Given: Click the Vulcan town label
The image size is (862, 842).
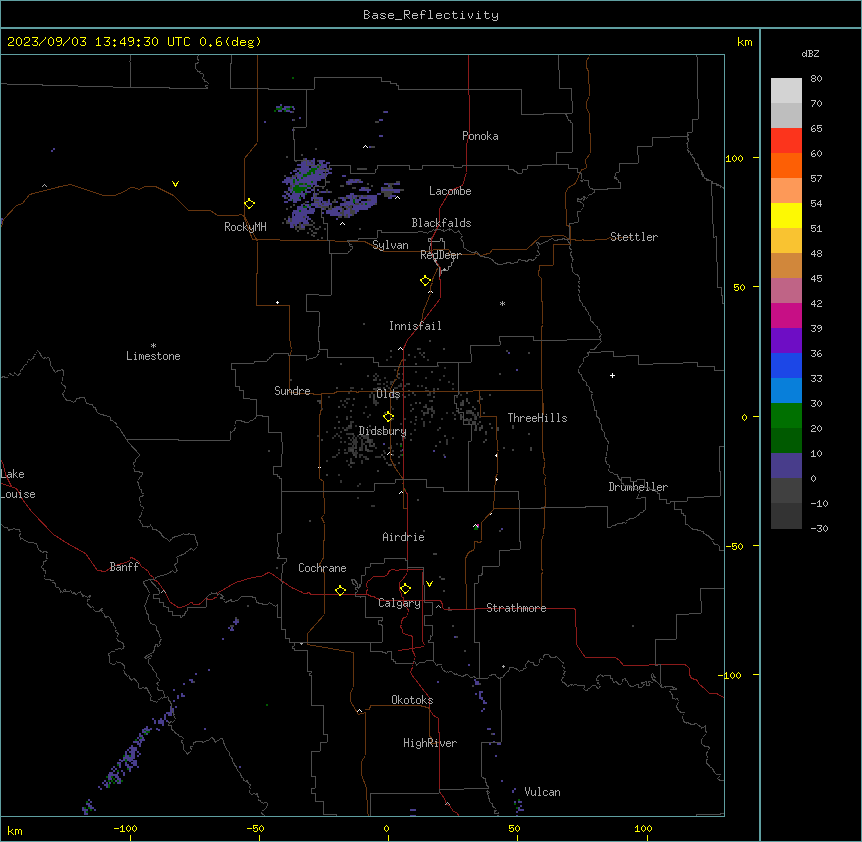Looking at the screenshot, I should click(542, 792).
